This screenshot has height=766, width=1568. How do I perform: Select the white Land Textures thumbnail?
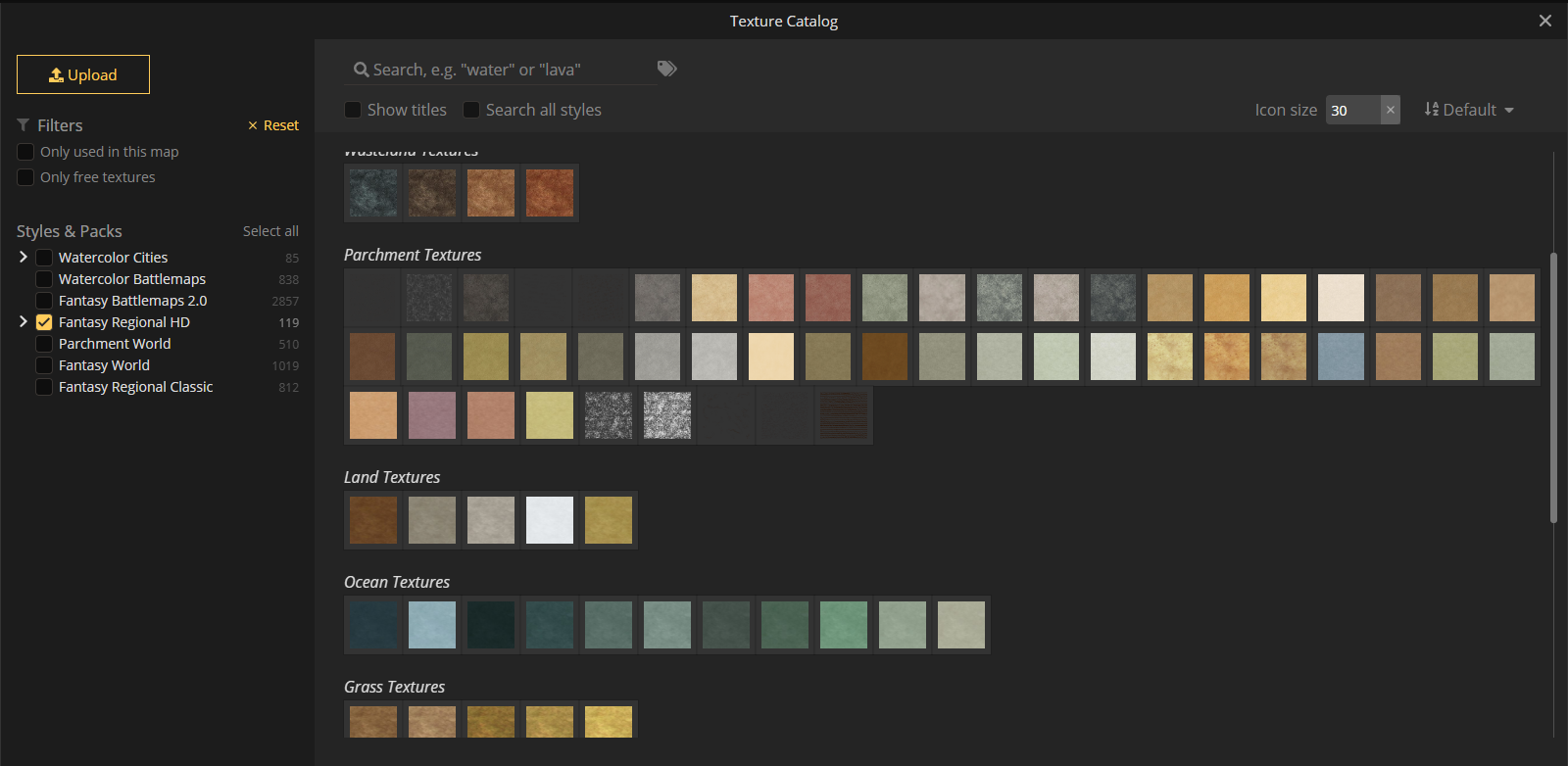[550, 520]
